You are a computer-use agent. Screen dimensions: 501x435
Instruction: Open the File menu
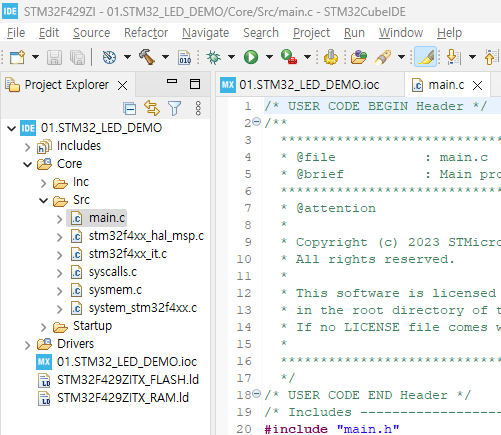pos(16,33)
